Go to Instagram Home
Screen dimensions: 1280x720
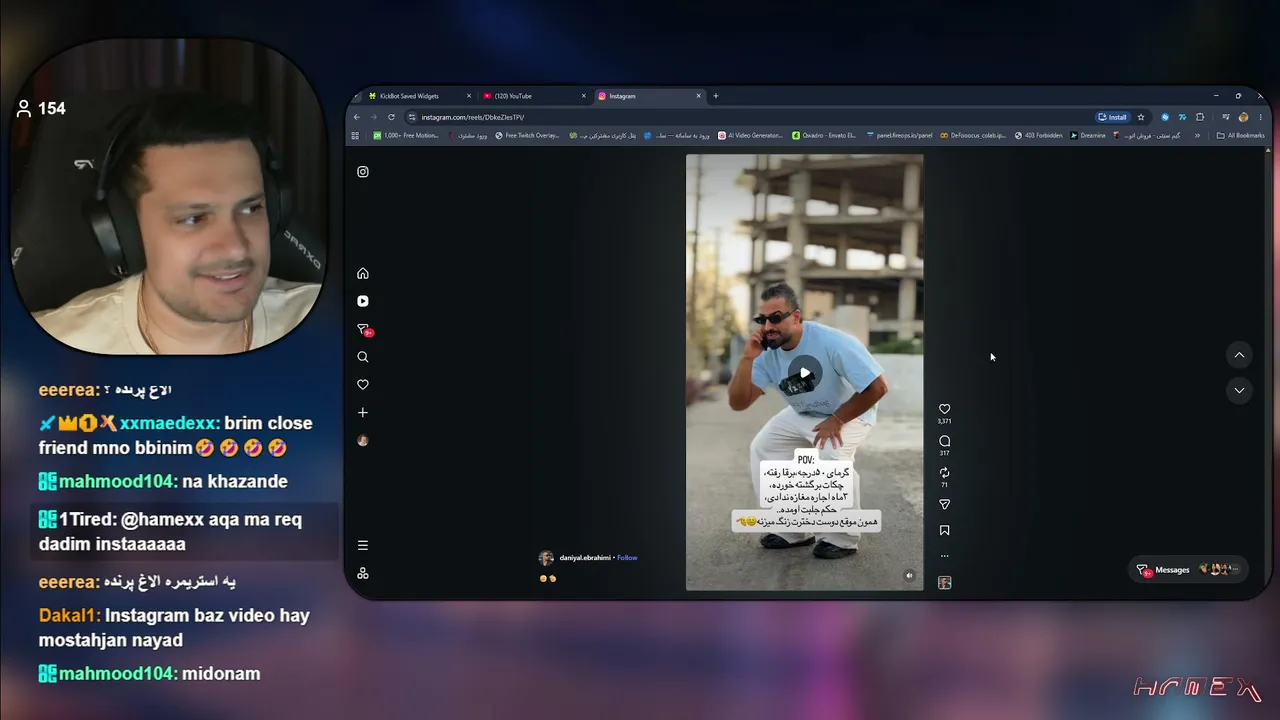363,273
